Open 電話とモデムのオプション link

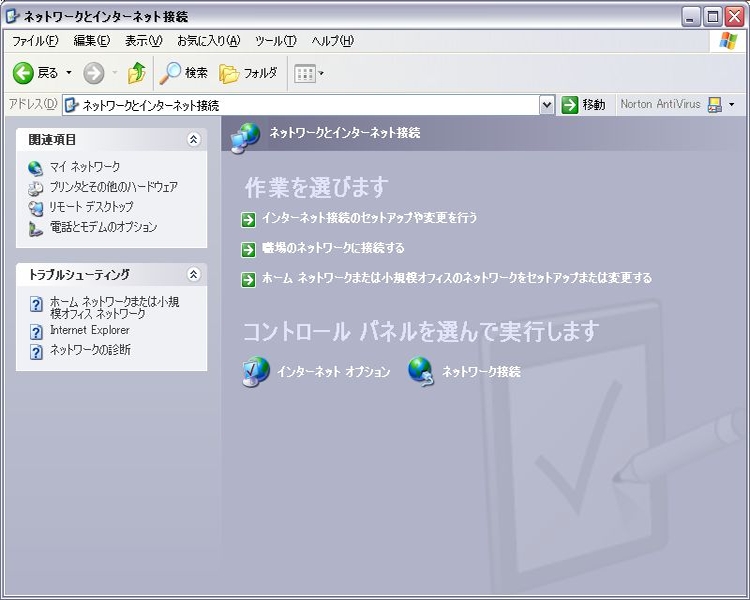[x=103, y=227]
